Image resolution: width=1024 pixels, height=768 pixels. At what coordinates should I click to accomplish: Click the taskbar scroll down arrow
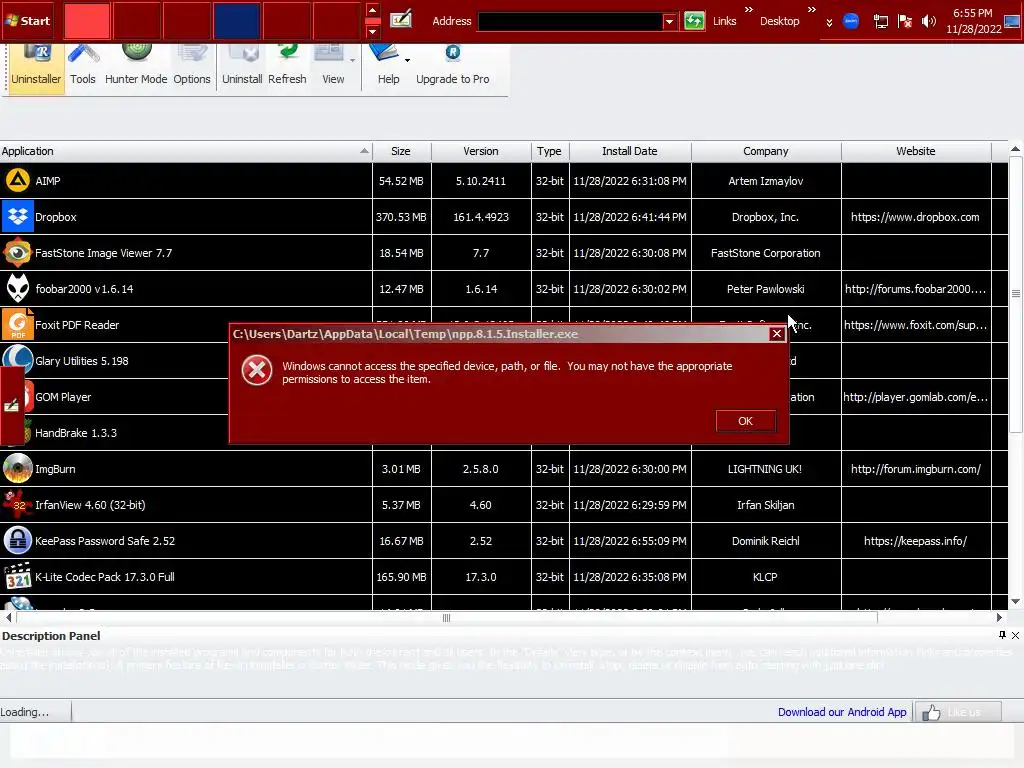tap(372, 31)
